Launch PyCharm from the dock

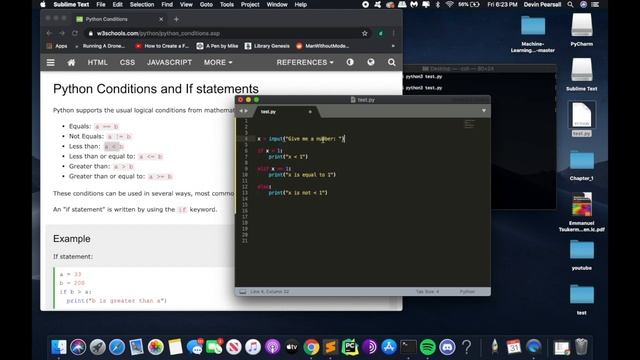point(350,347)
